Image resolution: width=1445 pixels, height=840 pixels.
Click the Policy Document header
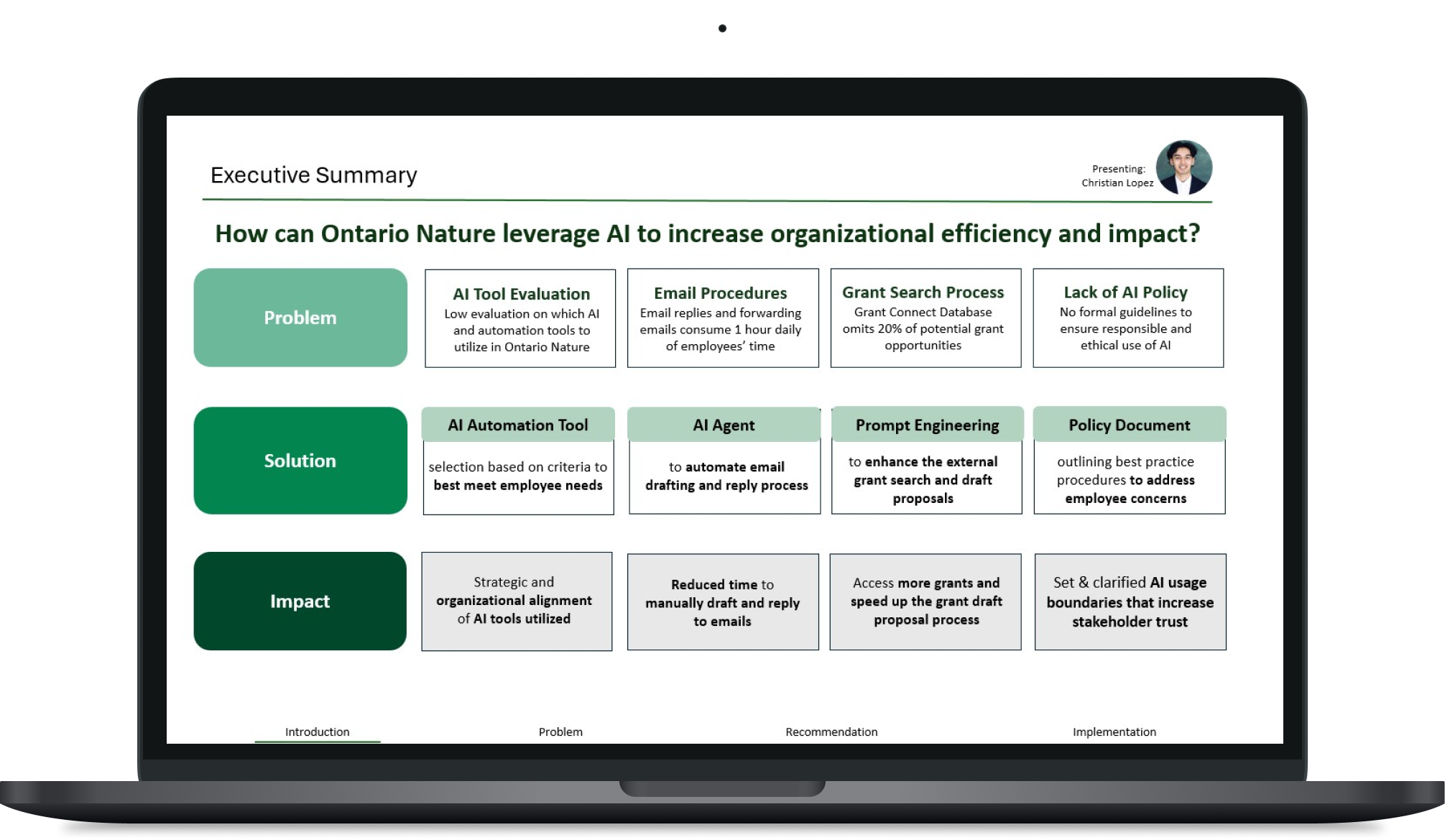1130,425
